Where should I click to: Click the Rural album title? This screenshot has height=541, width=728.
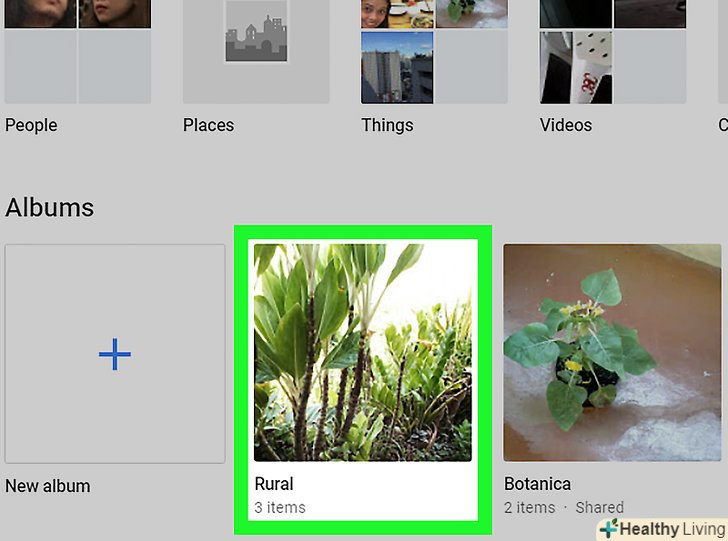coord(274,484)
